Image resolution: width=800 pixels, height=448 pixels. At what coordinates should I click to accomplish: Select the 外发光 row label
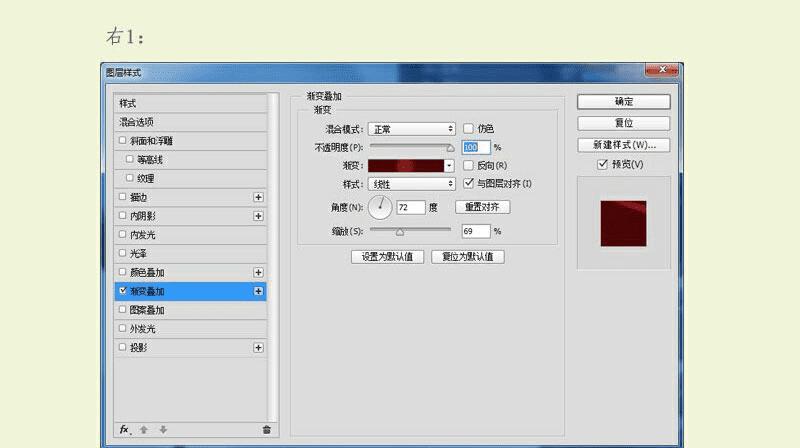click(x=142, y=329)
